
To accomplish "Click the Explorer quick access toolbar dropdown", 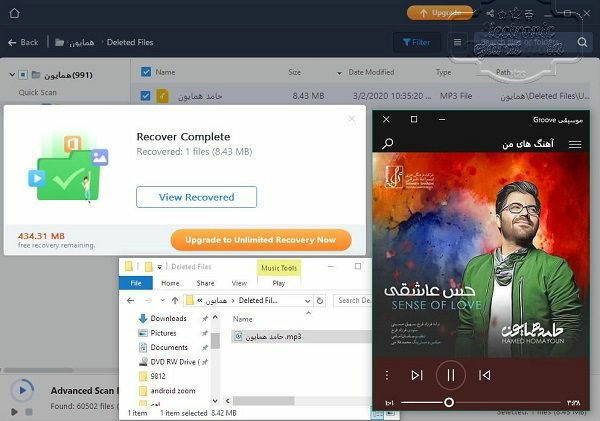I will click(x=160, y=267).
